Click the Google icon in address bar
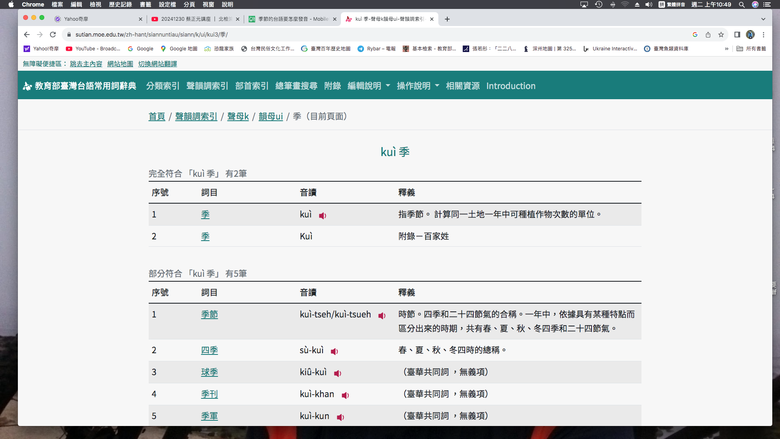 click(694, 34)
